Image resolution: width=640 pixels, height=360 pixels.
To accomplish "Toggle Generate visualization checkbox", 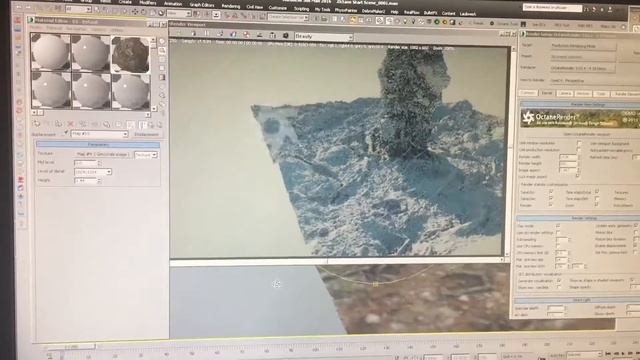I will 559,281.
